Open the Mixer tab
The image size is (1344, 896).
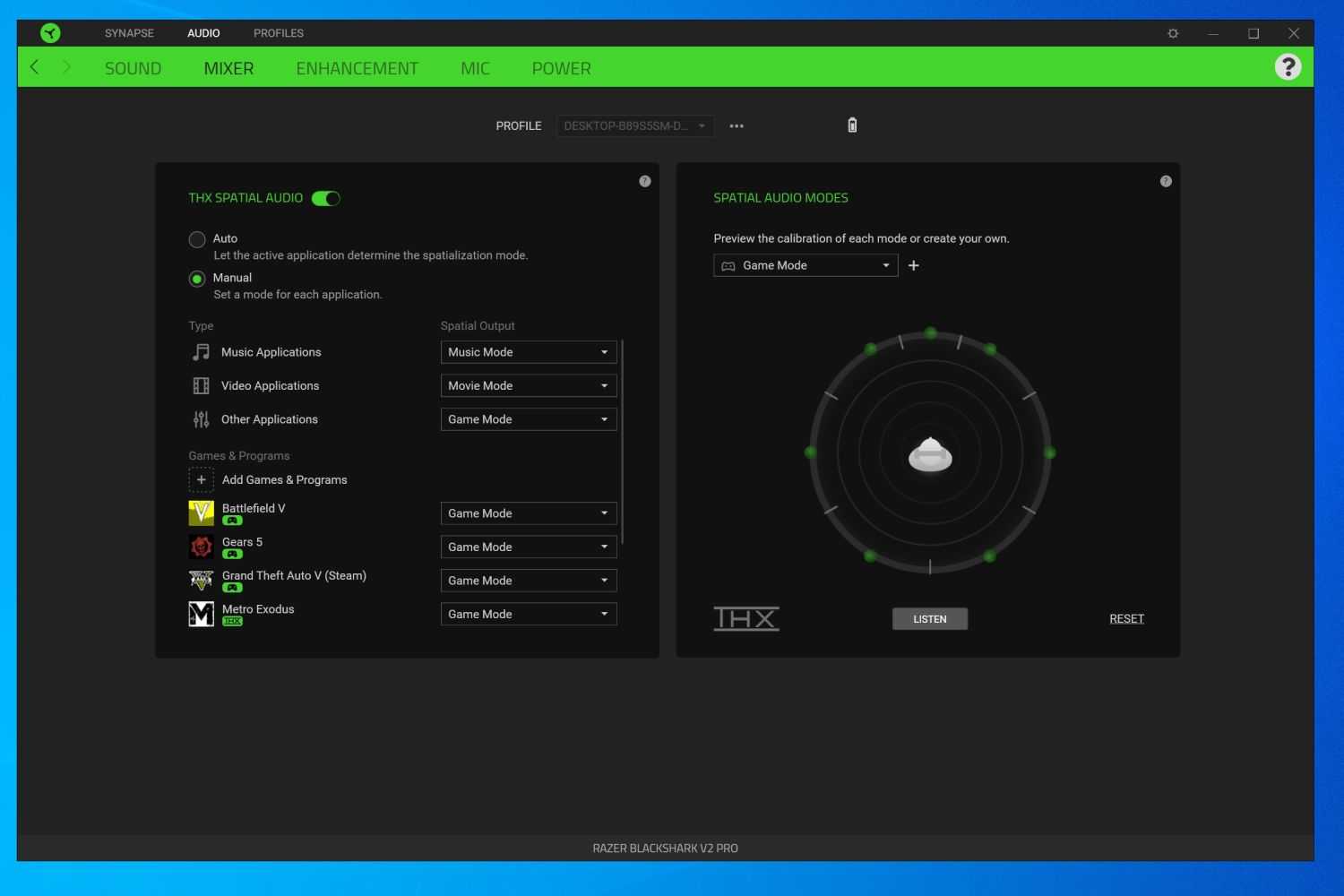[x=228, y=68]
